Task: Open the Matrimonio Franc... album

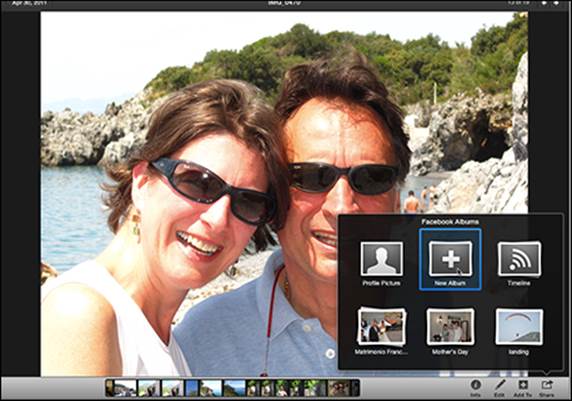Action: pyautogui.click(x=382, y=326)
